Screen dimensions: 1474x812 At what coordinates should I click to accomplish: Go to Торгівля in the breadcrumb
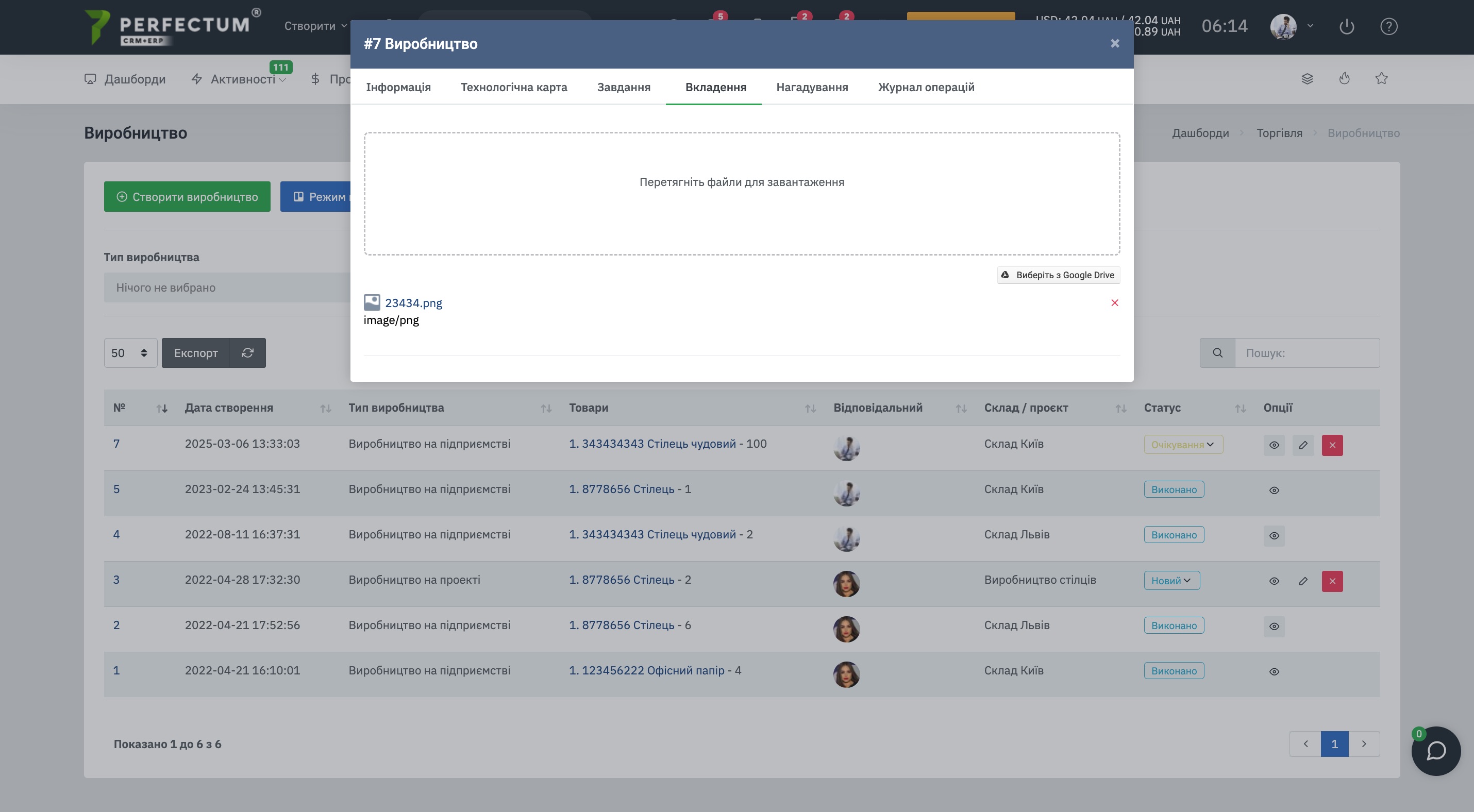(x=1279, y=132)
